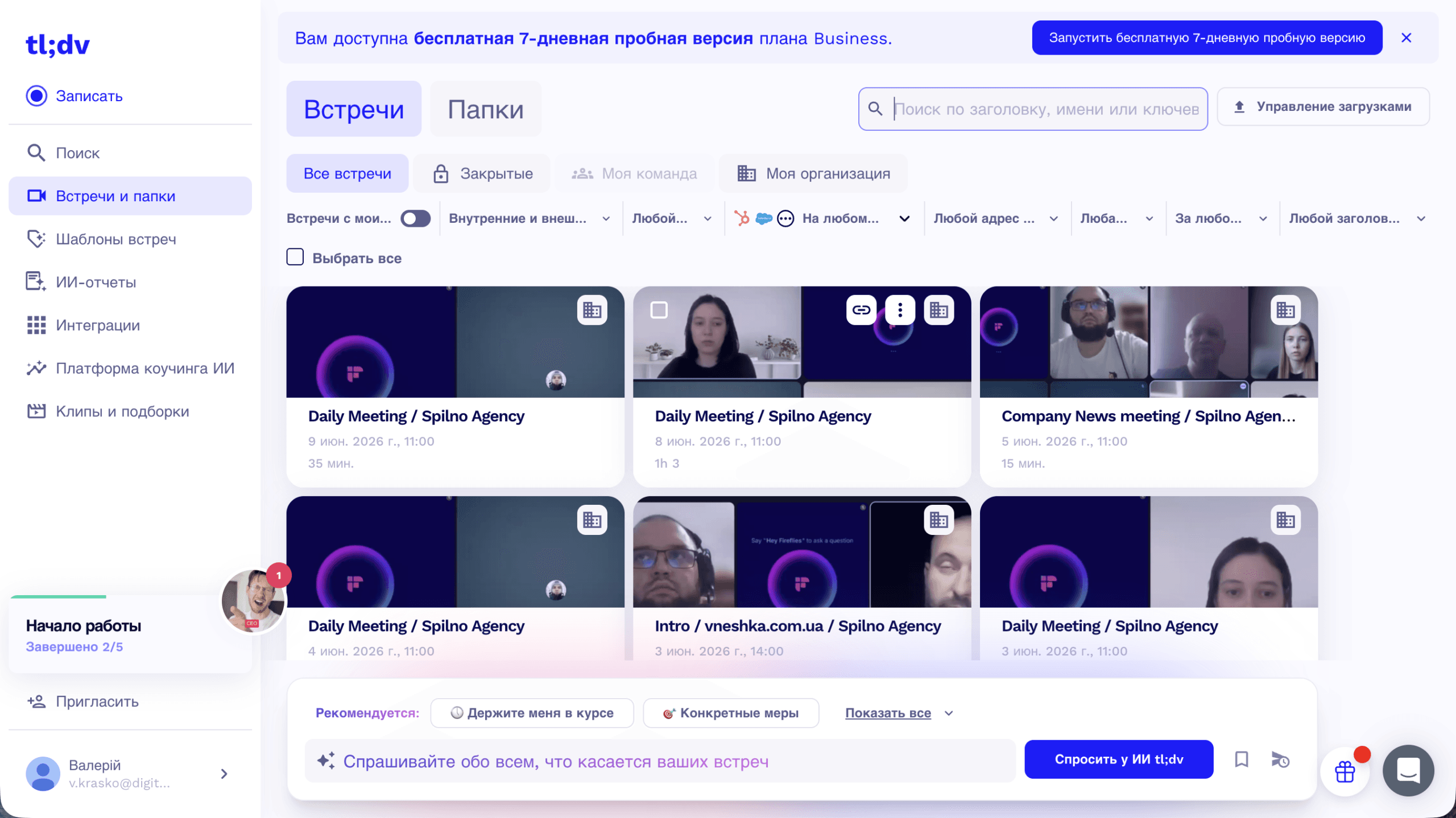1456x818 pixels.
Task: Select the Моя команда filter tab
Action: pyautogui.click(x=635, y=173)
